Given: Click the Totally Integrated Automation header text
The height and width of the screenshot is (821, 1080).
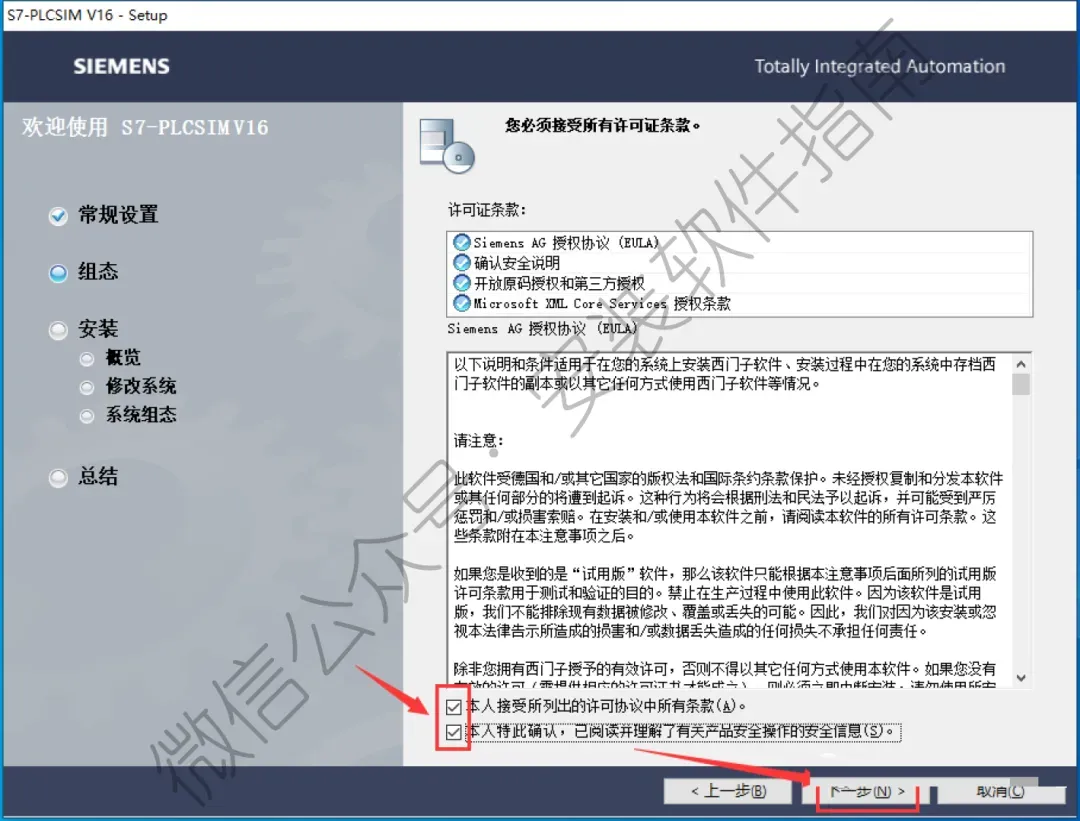Looking at the screenshot, I should (x=880, y=66).
